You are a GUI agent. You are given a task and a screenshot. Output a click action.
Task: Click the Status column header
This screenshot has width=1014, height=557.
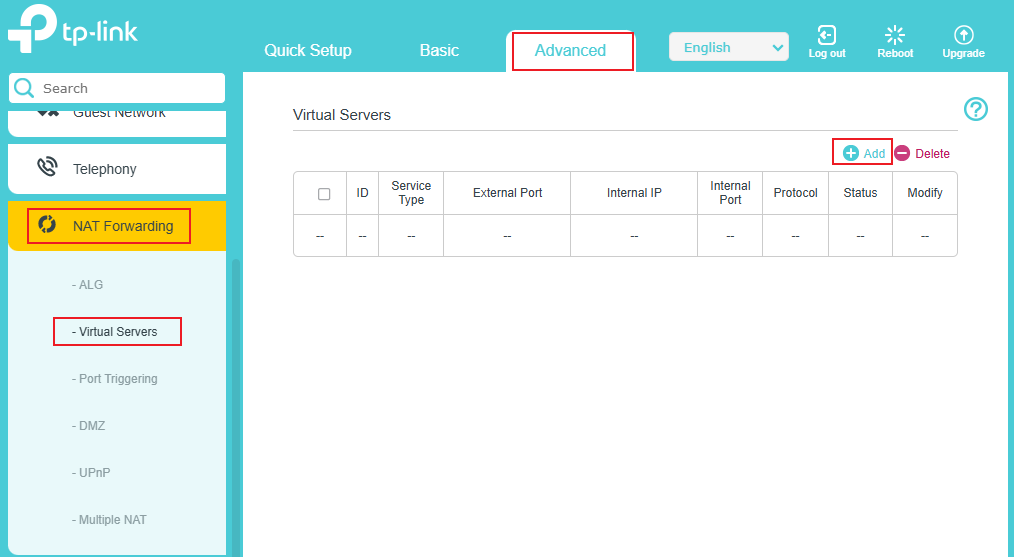tap(860, 193)
